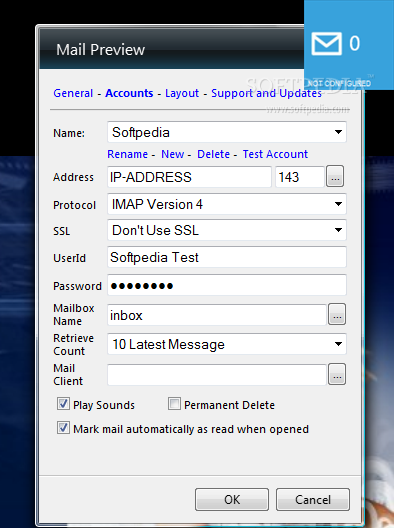Click the mail envelope gadget icon
The image size is (394, 528).
326,43
